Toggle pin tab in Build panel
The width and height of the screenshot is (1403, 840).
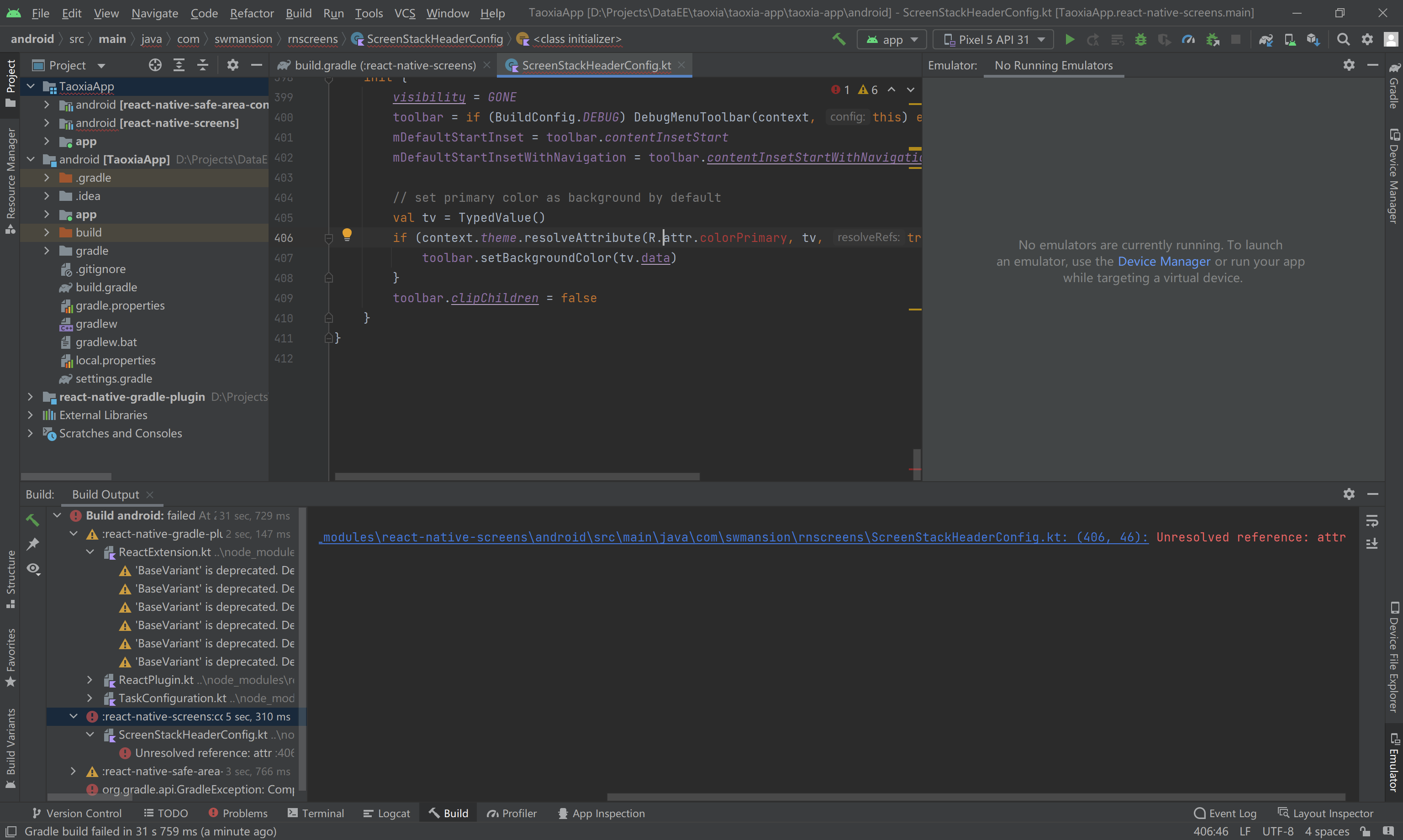tap(33, 544)
